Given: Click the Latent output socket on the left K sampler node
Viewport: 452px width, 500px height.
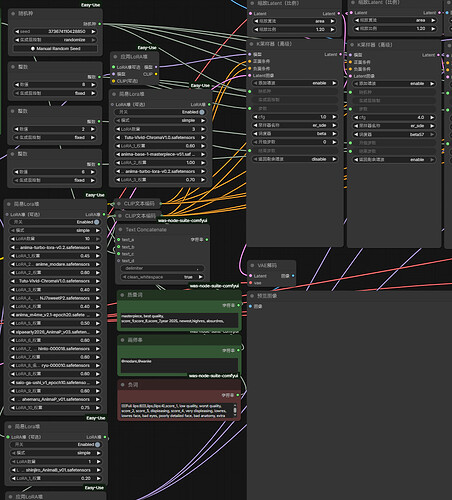Looking at the screenshot, I should pyautogui.click(x=340, y=54).
